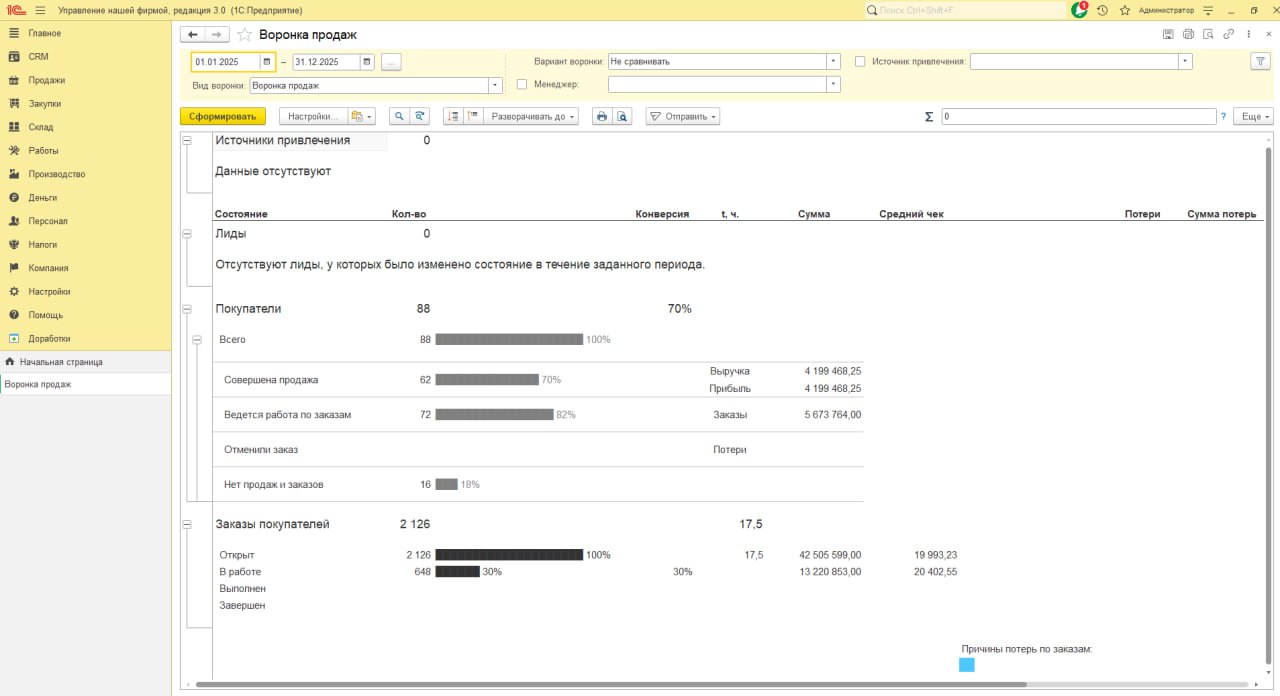Click the repeat search icon
Screen dimensions: 1280x696
tap(419, 116)
